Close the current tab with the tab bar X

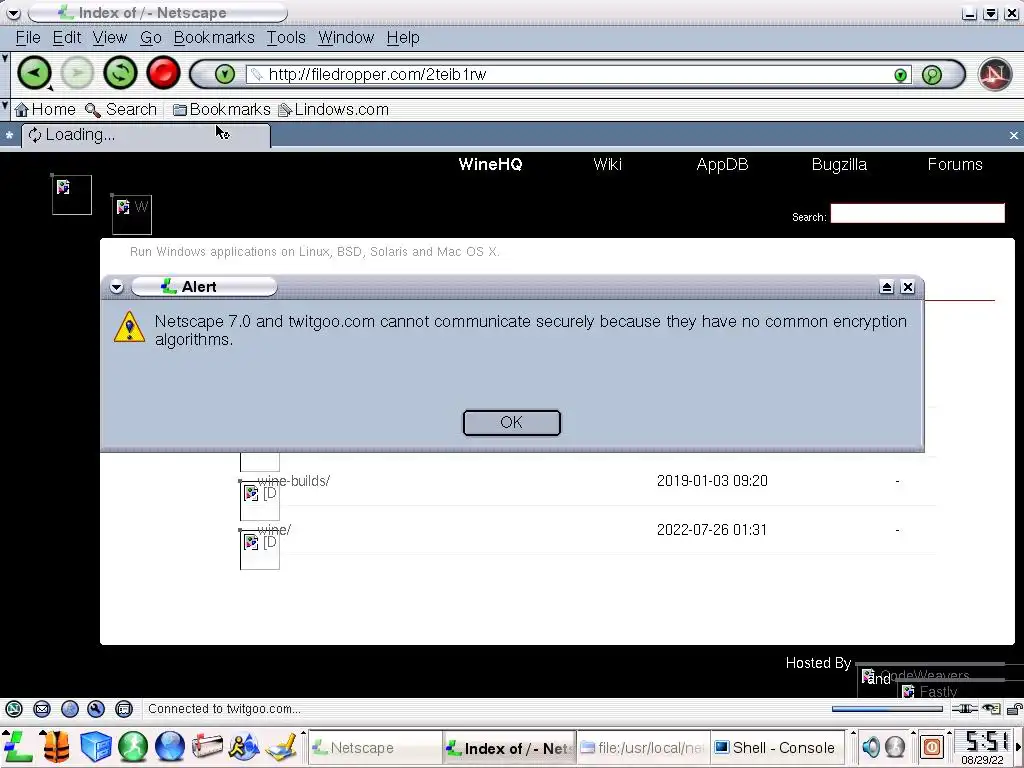point(1014,136)
